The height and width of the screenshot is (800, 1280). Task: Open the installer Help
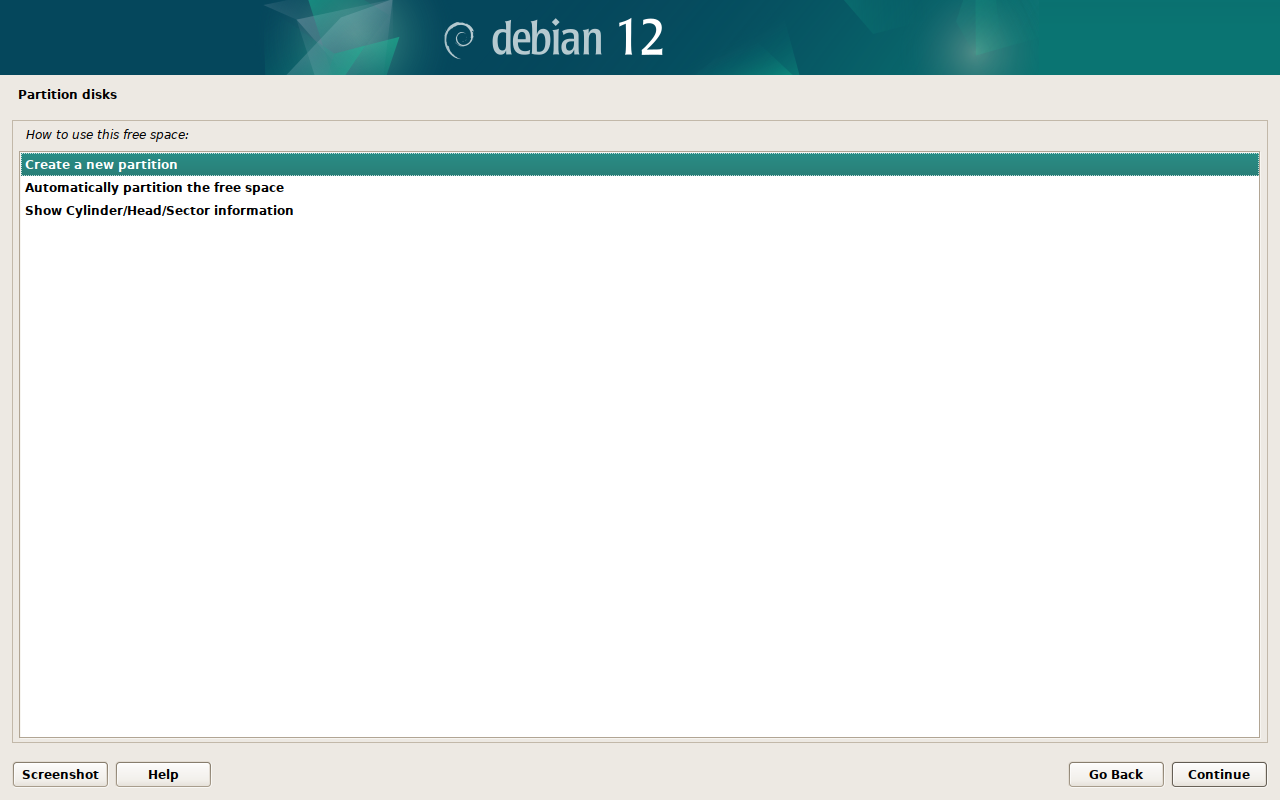pos(163,774)
